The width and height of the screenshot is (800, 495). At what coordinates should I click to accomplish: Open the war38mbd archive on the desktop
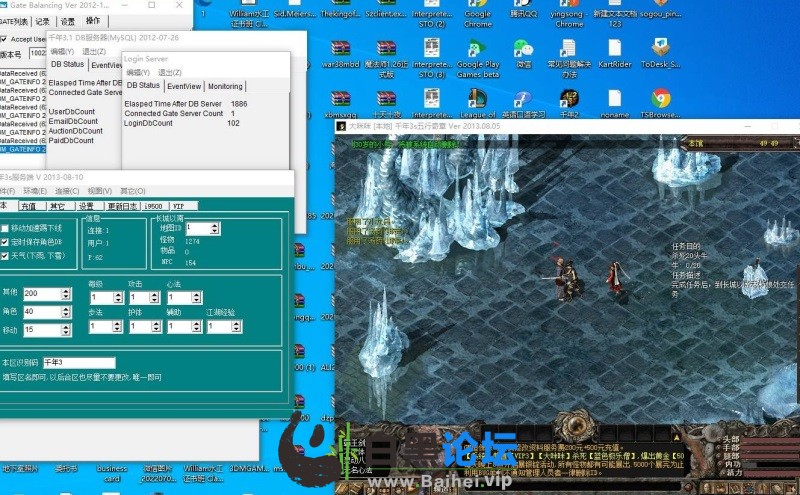[x=340, y=54]
